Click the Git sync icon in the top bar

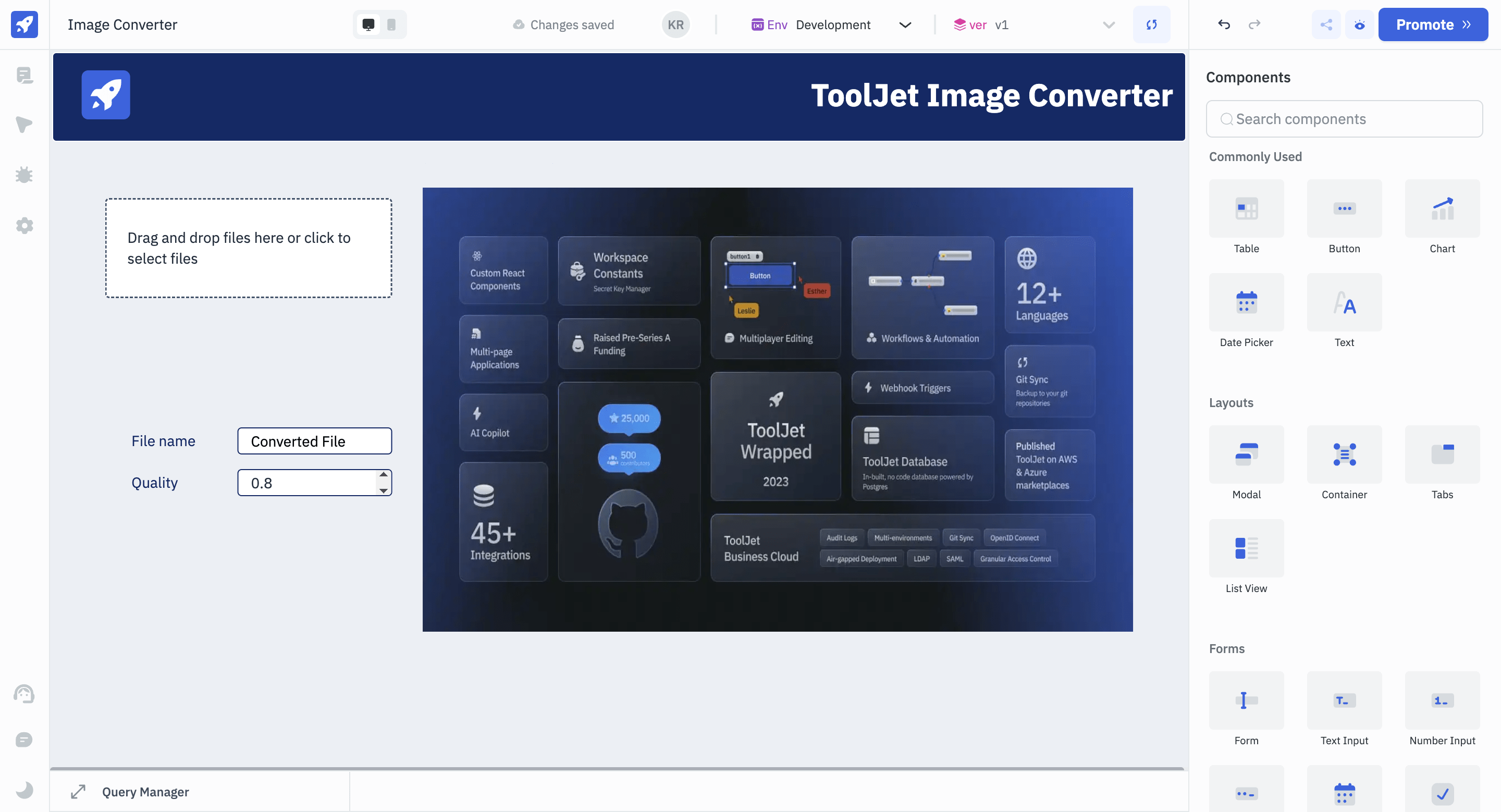click(x=1151, y=24)
